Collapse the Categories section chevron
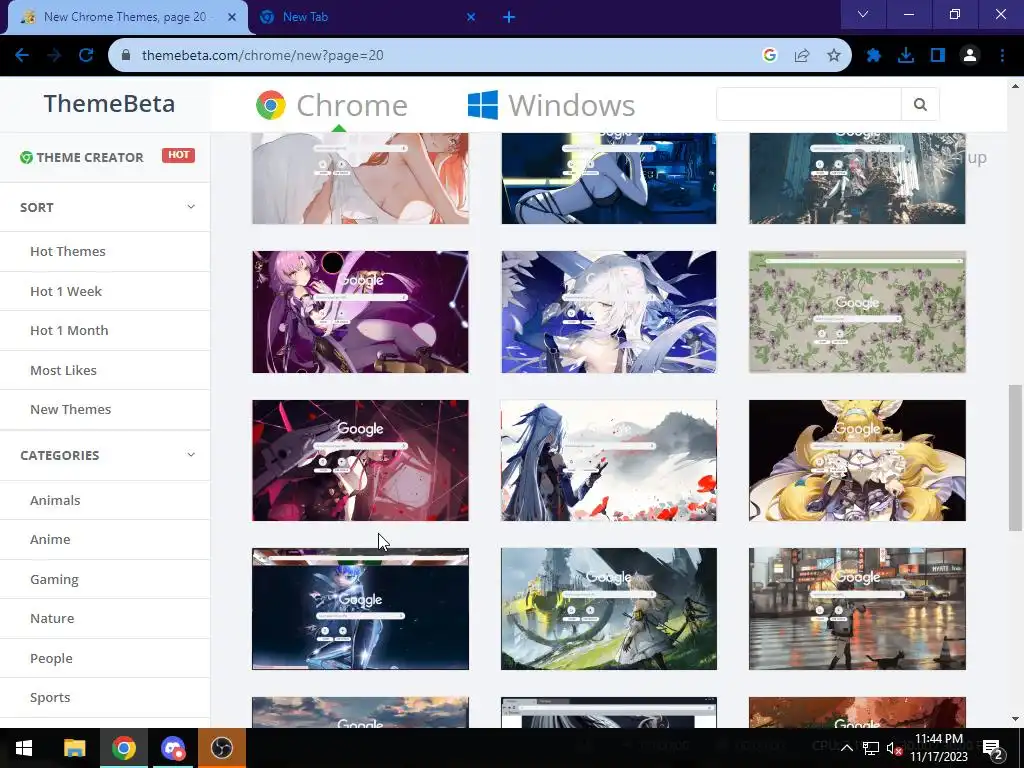This screenshot has height=768, width=1024. [191, 455]
